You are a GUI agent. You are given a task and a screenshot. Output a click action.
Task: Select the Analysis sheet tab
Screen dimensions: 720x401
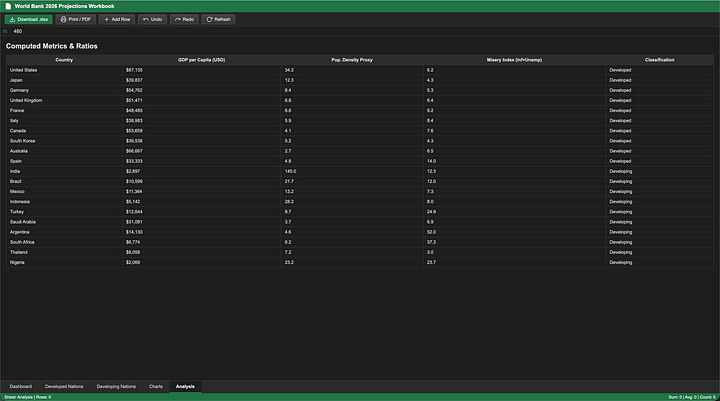185,386
